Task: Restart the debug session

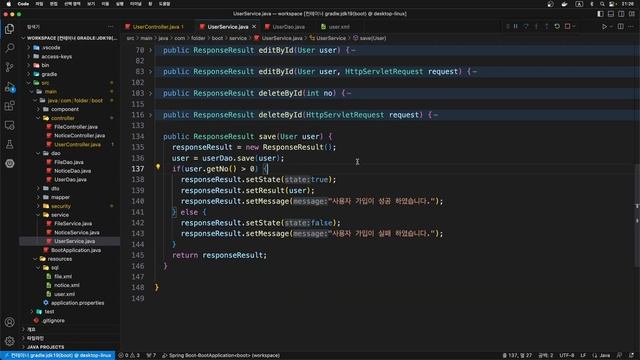Action: (557, 27)
